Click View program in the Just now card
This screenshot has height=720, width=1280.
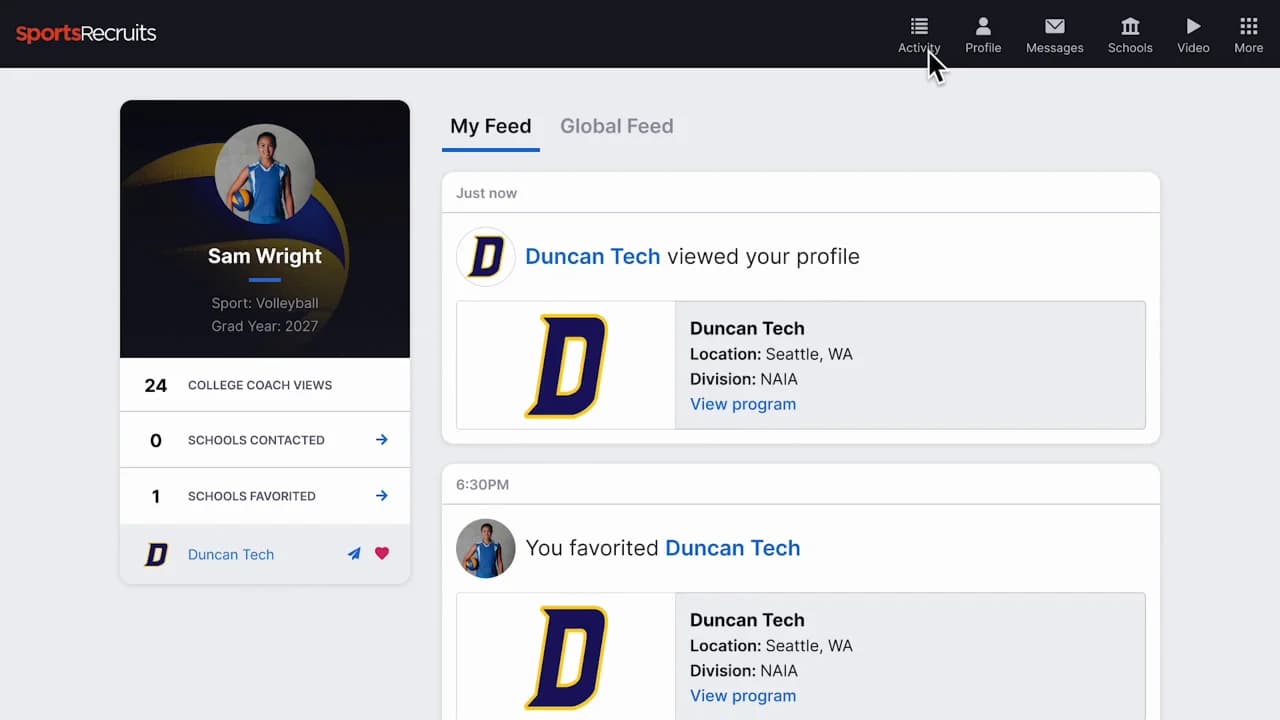[743, 404]
